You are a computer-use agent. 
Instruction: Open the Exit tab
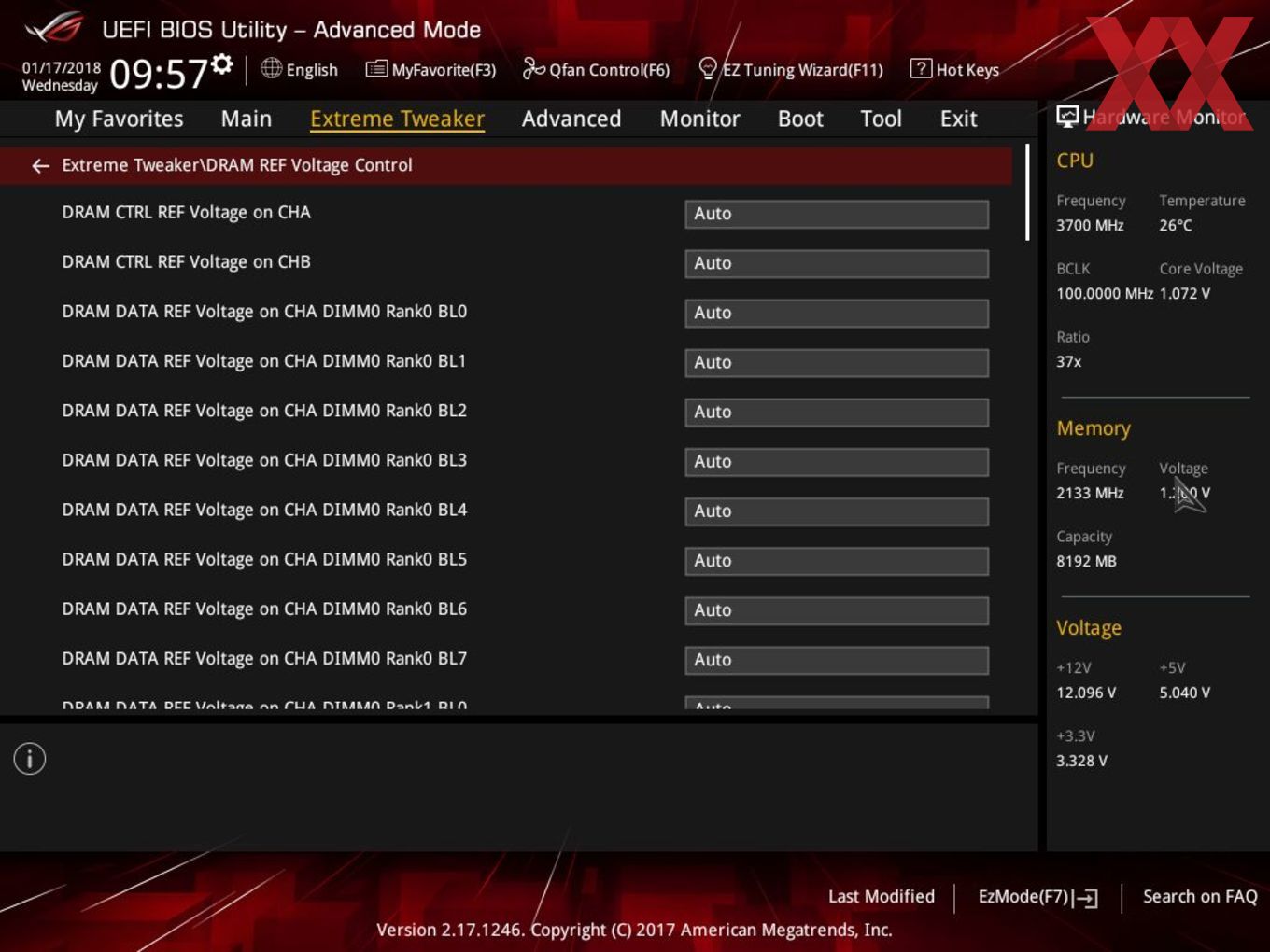pos(958,119)
